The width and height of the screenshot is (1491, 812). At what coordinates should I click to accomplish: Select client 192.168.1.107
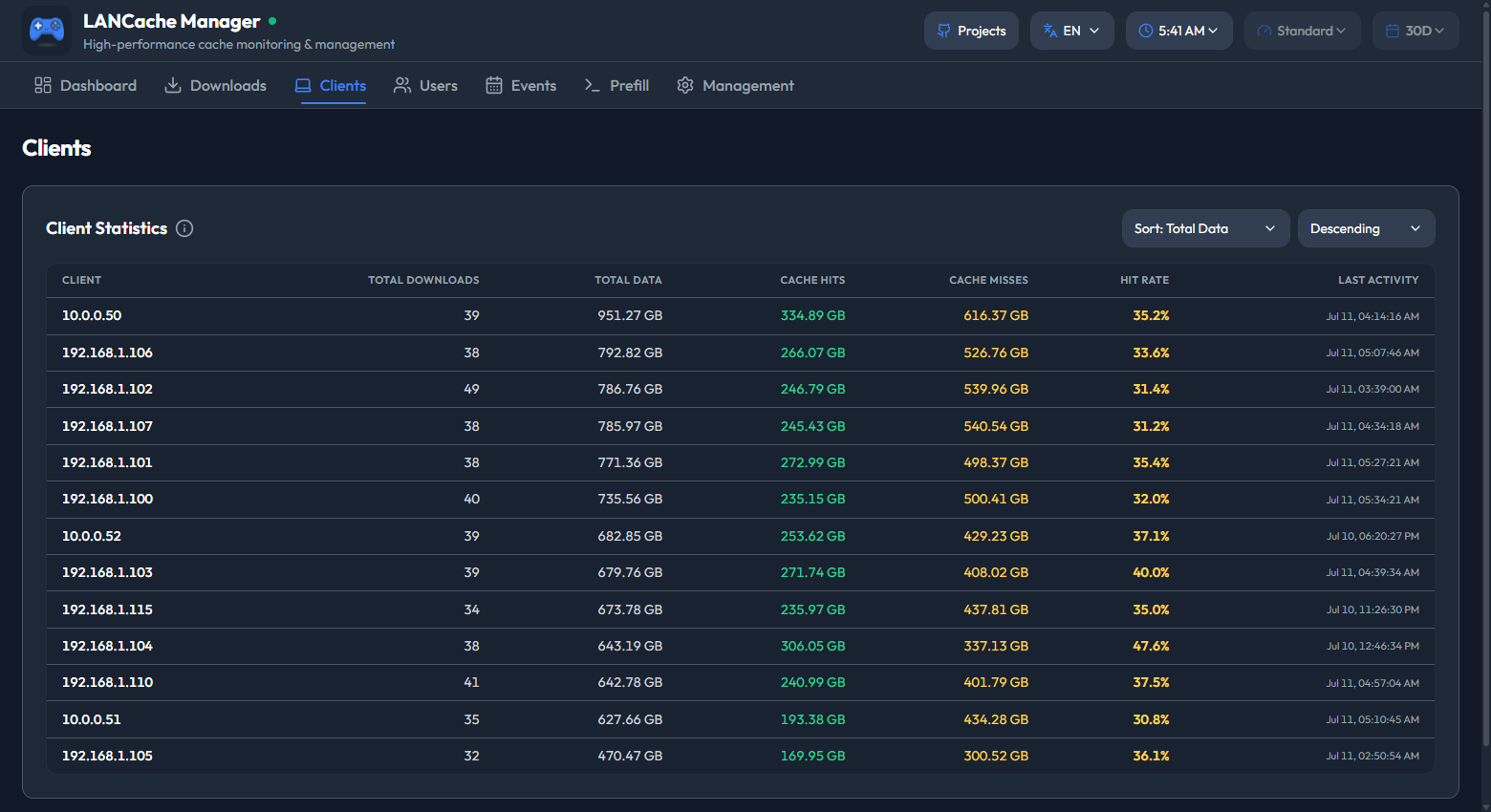point(107,426)
